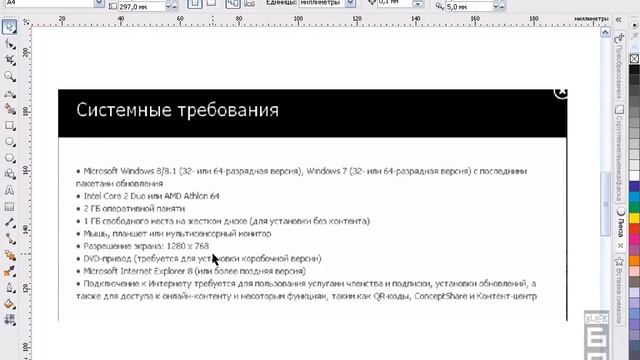Select the Text tool
The image size is (640, 360).
click(x=9, y=190)
